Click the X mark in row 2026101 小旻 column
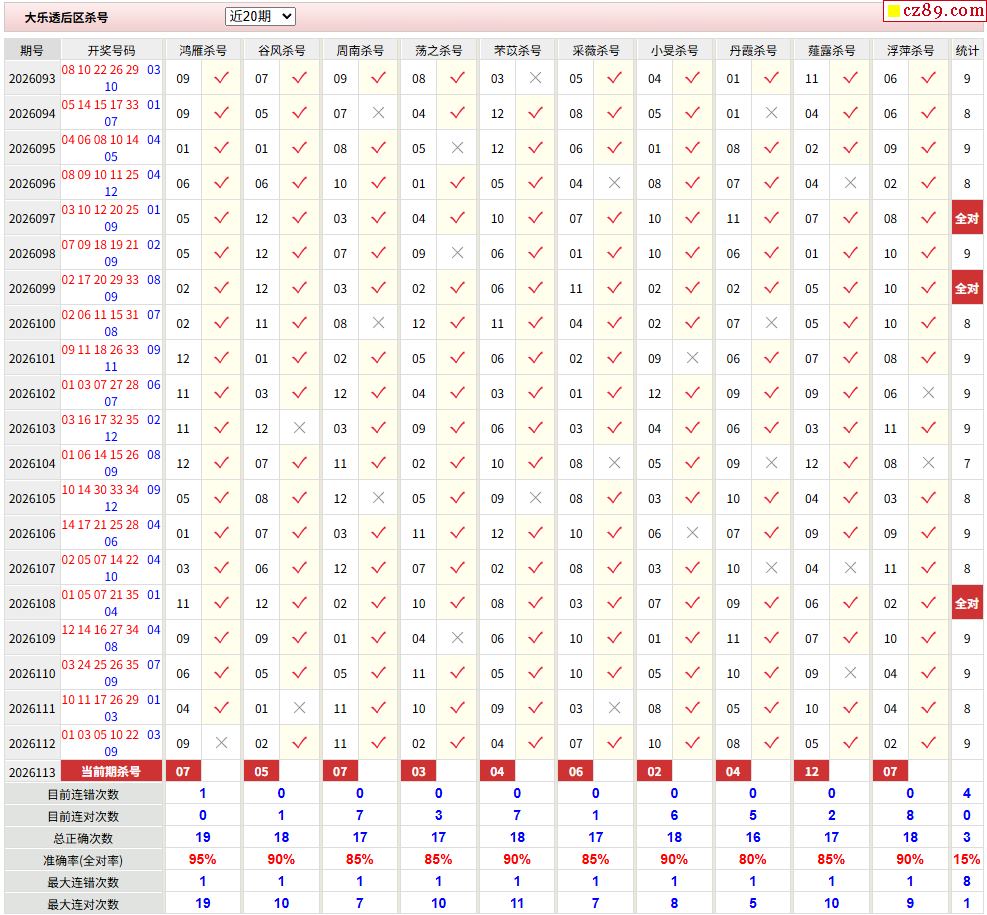 pos(692,357)
